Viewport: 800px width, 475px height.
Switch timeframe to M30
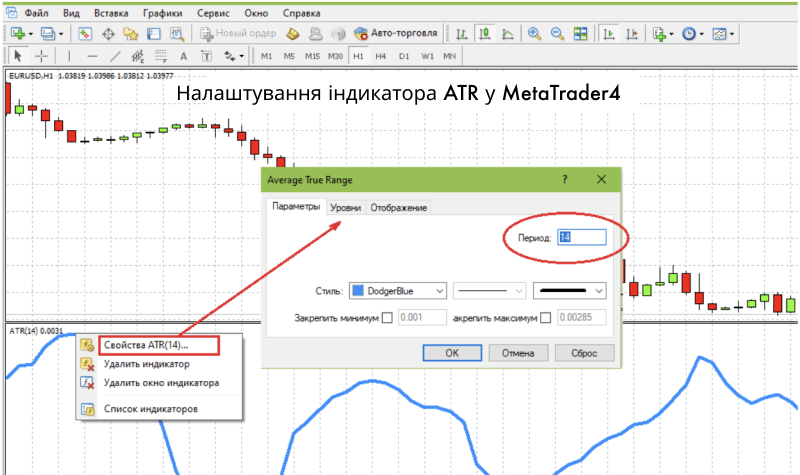pyautogui.click(x=335, y=56)
